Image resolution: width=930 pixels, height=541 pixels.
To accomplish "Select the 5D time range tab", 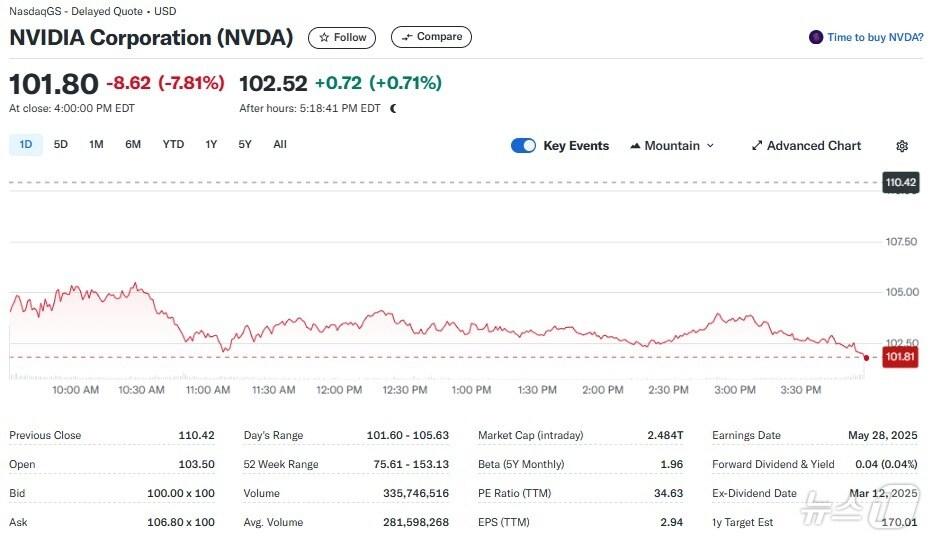I will click(x=61, y=144).
